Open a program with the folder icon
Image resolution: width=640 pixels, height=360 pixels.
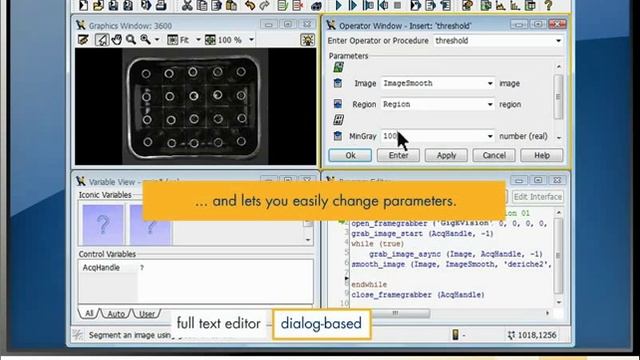coord(98,5)
